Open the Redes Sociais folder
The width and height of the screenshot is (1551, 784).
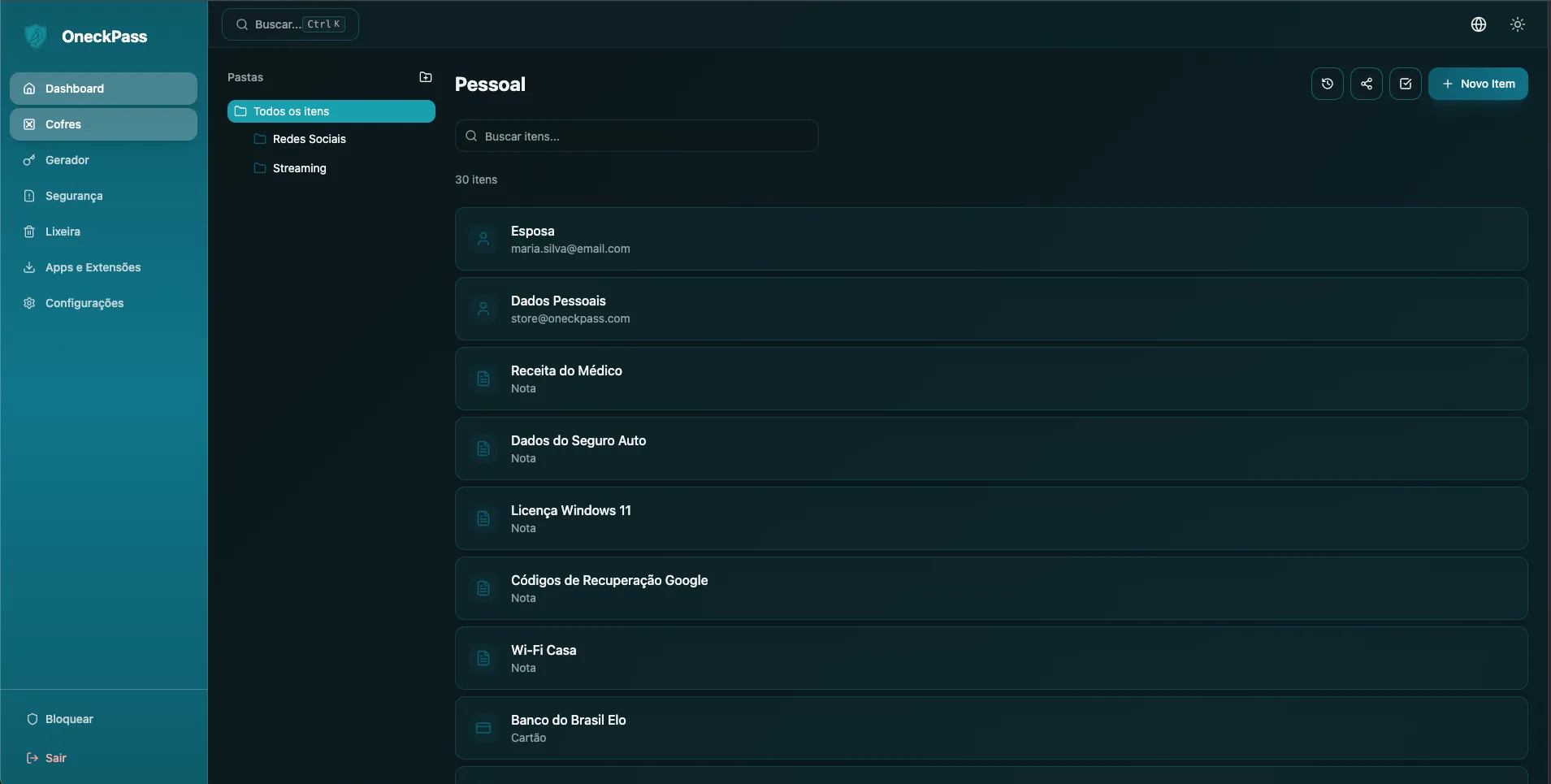(310, 139)
